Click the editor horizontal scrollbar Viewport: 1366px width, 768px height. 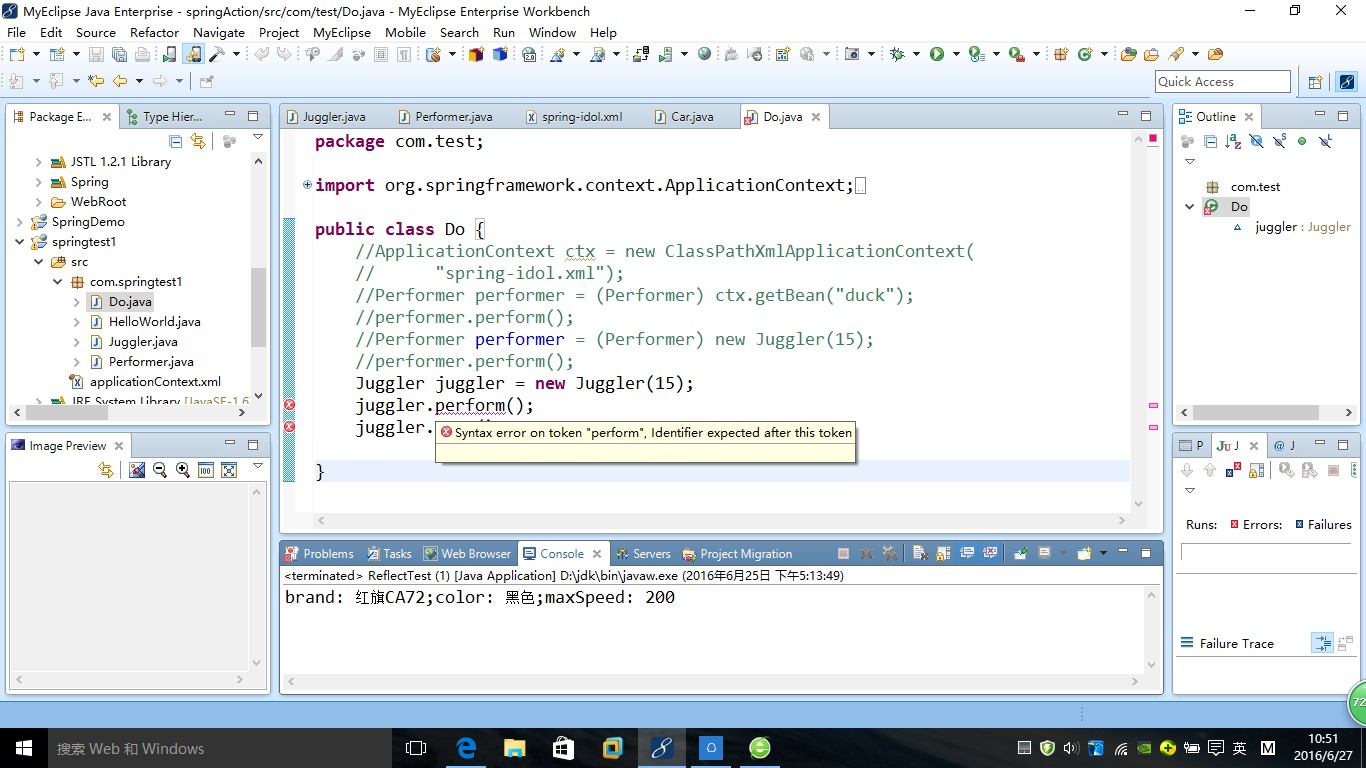click(720, 520)
